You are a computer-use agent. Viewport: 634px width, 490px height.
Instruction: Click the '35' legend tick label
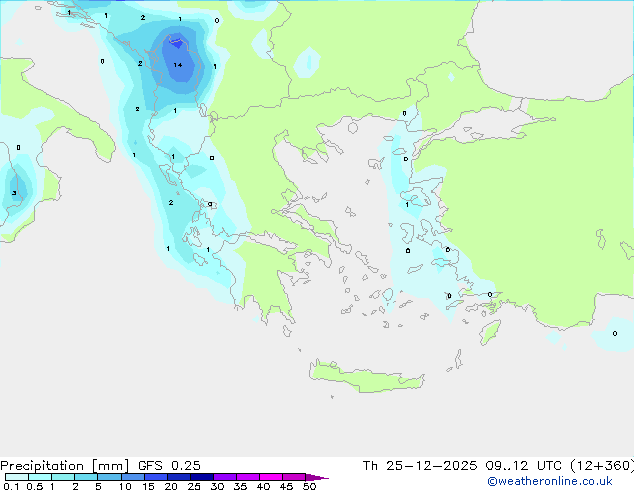[240, 486]
